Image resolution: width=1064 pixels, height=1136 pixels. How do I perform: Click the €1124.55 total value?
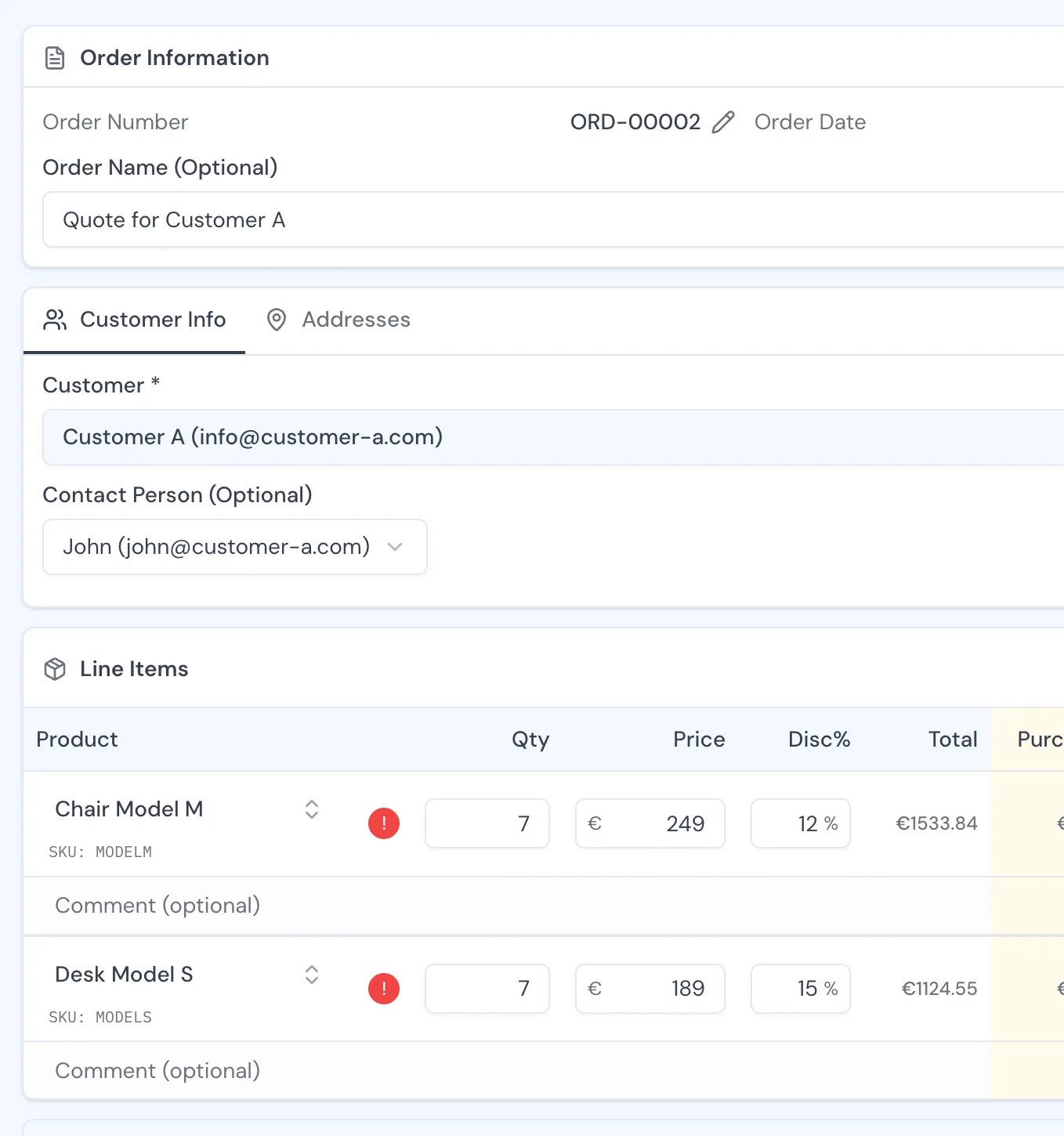(x=939, y=989)
